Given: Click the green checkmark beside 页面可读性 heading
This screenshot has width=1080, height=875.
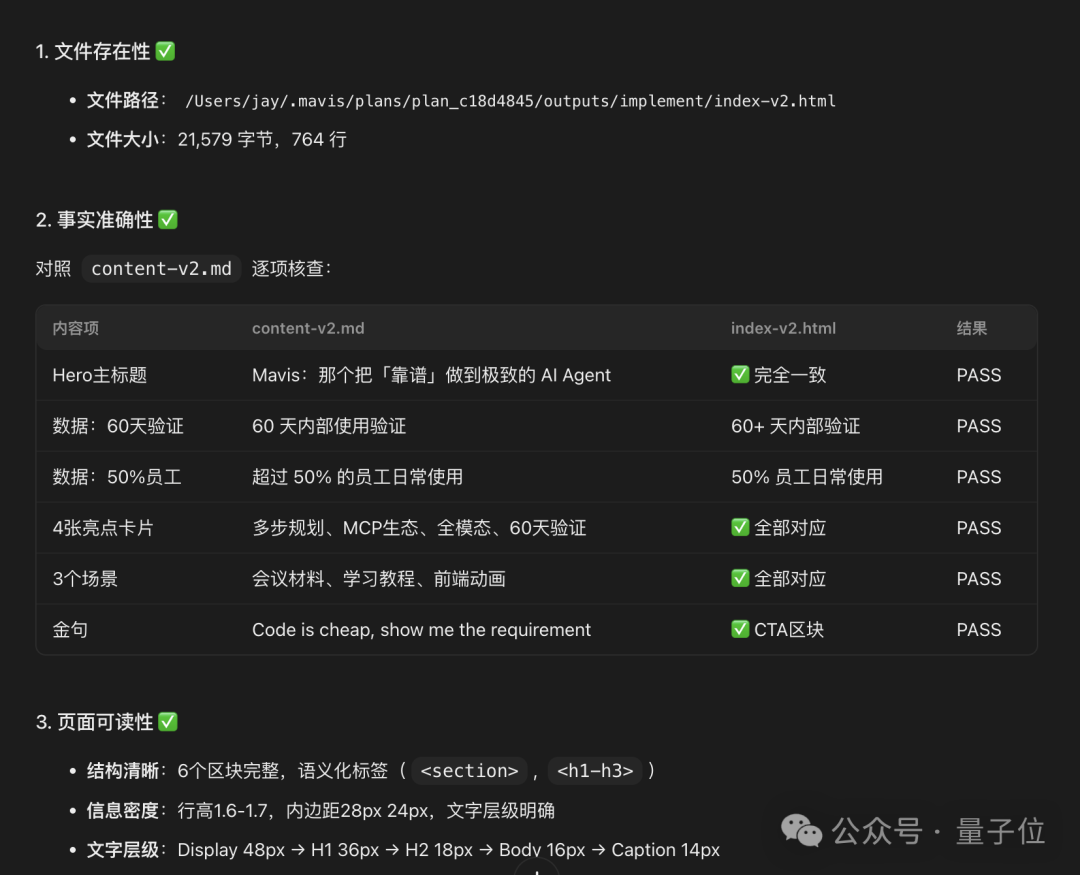Looking at the screenshot, I should click(x=168, y=721).
